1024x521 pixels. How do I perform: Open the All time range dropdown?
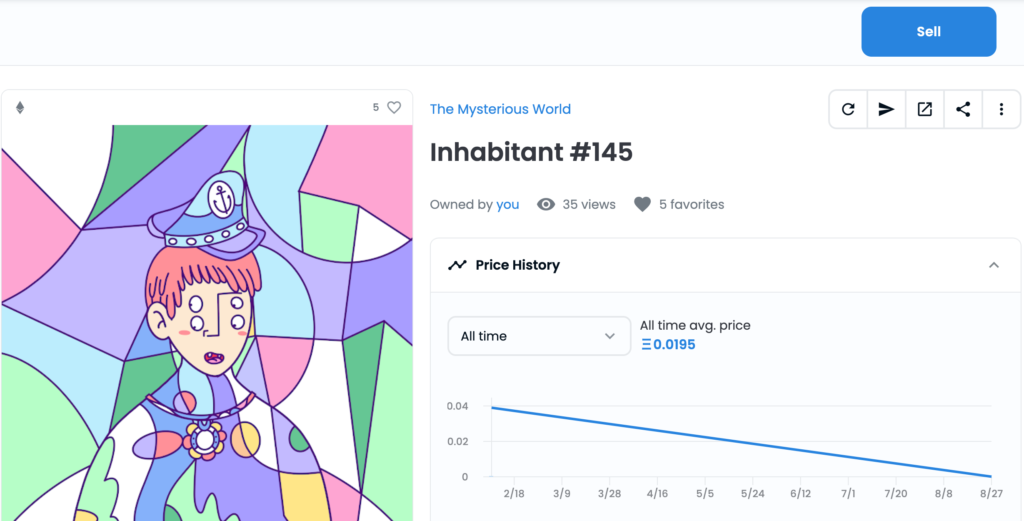539,336
